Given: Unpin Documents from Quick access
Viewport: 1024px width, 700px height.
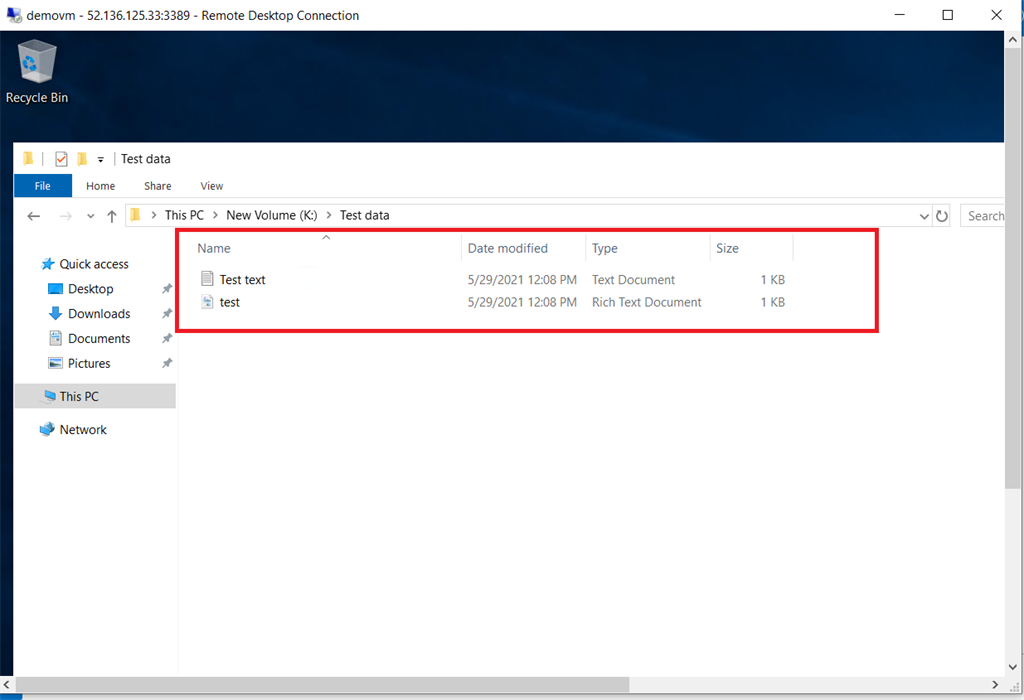Looking at the screenshot, I should (167, 338).
